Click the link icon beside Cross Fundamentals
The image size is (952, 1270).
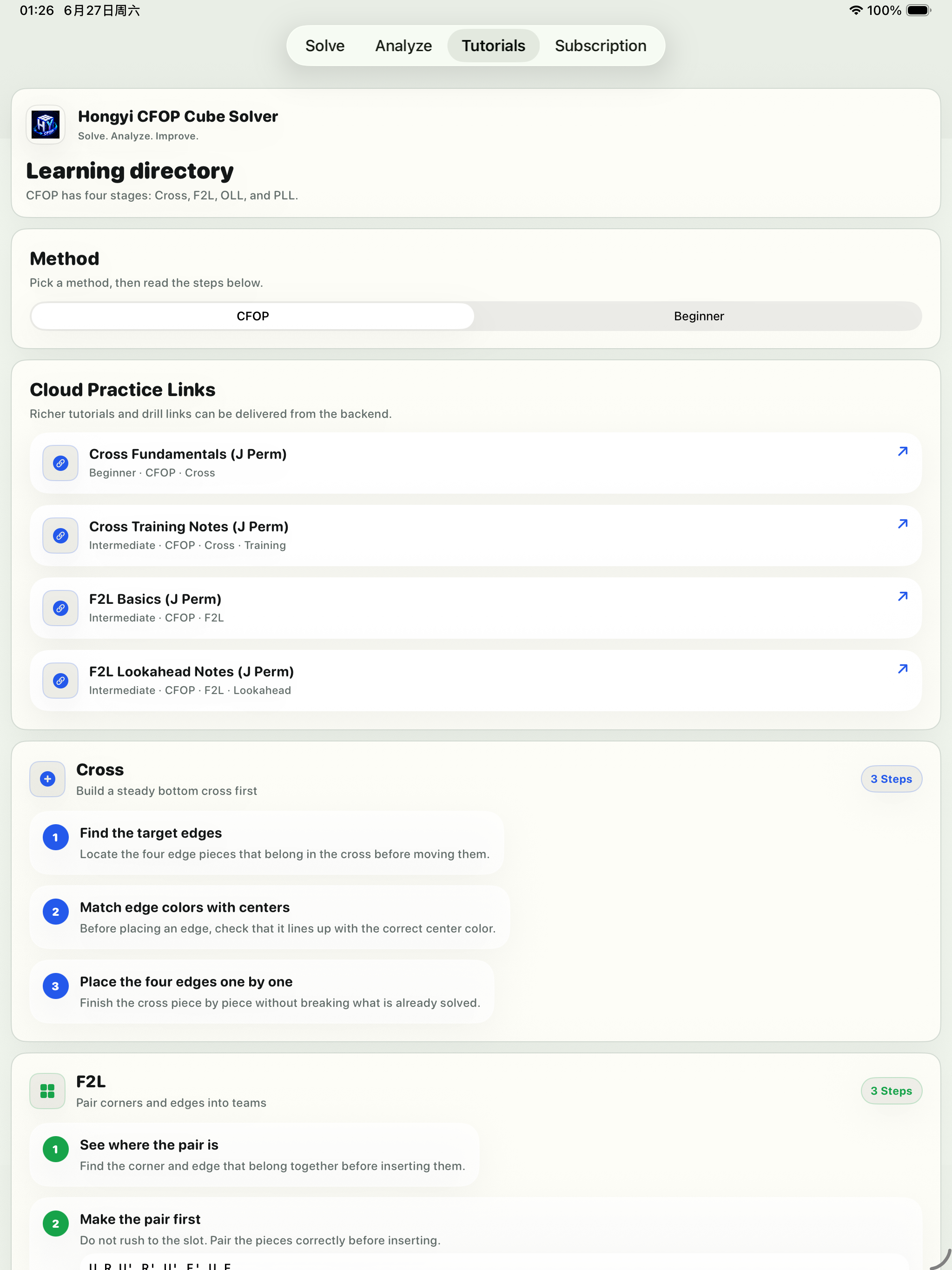[x=60, y=463]
